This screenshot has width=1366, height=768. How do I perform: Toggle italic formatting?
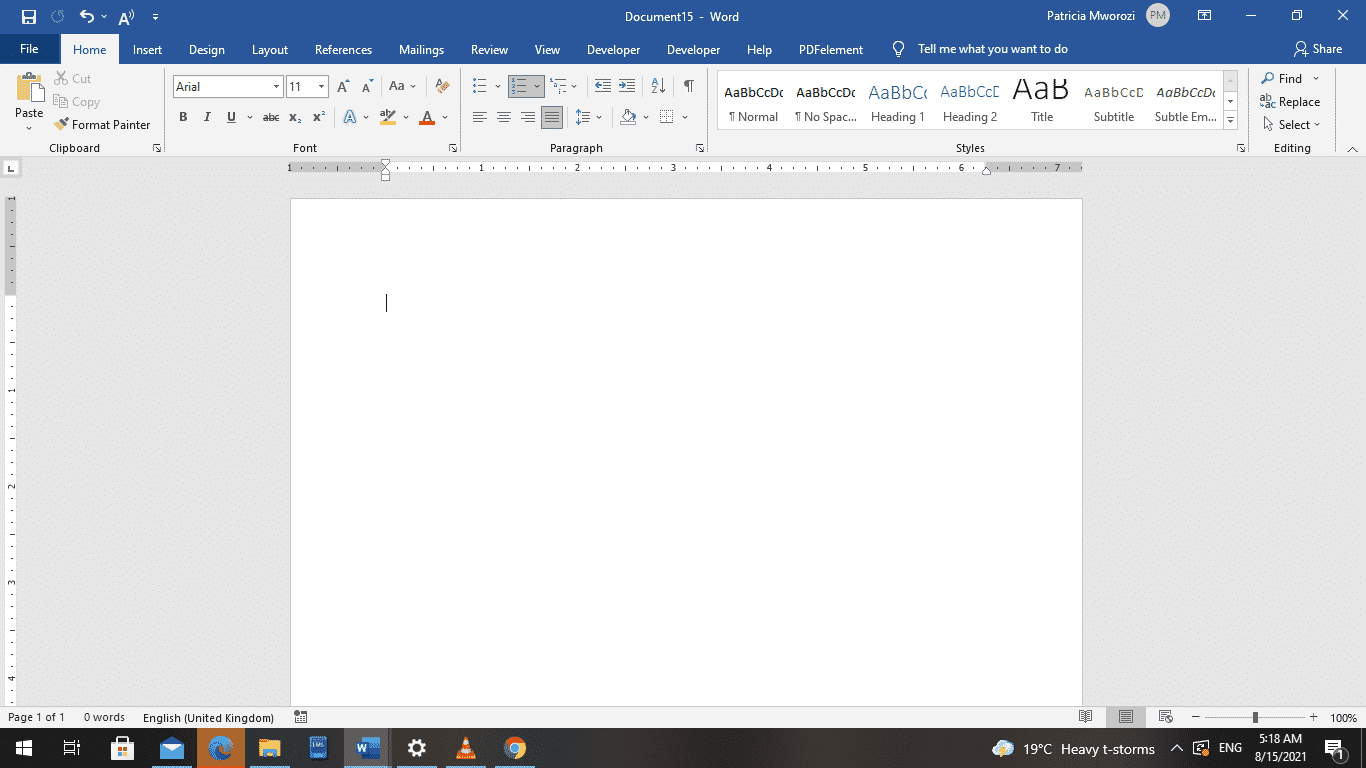207,117
